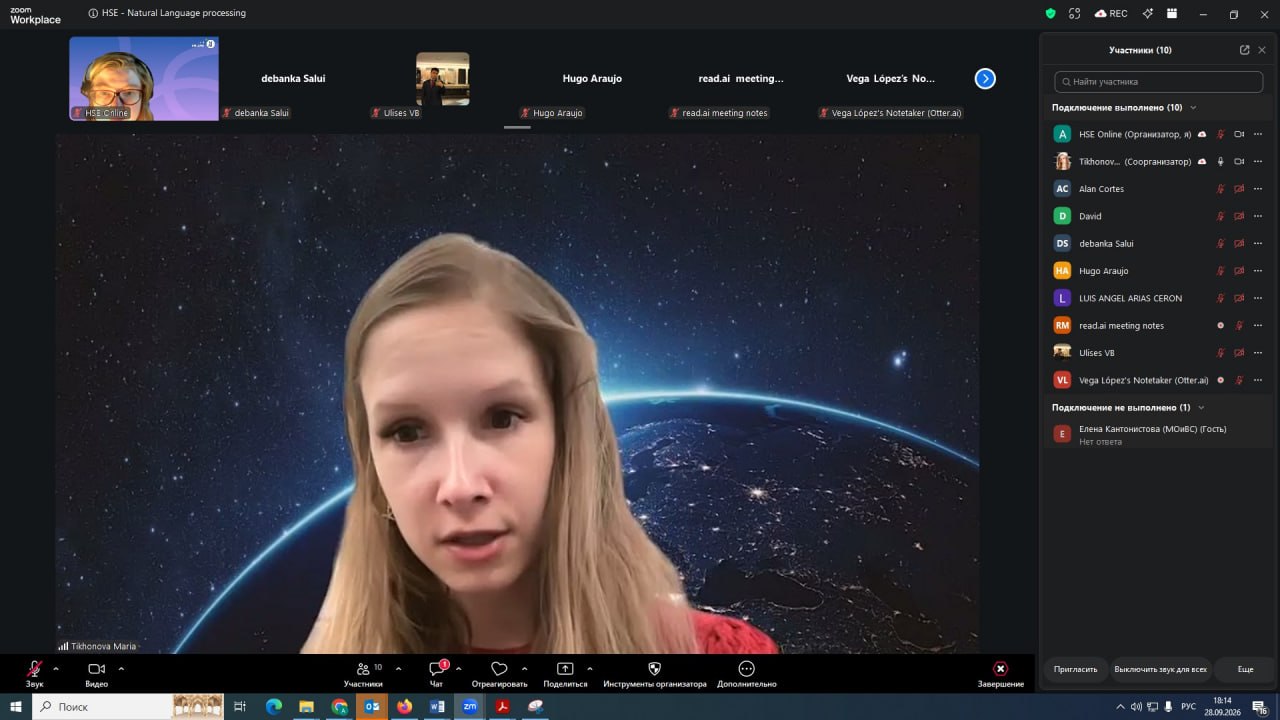
Task: Click Поделиться to share the screen
Action: (x=565, y=673)
